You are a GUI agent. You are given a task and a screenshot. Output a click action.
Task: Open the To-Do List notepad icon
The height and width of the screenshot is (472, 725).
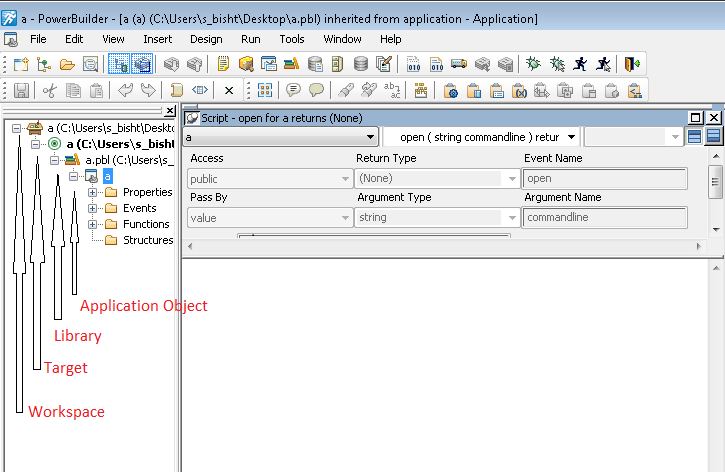click(223, 64)
